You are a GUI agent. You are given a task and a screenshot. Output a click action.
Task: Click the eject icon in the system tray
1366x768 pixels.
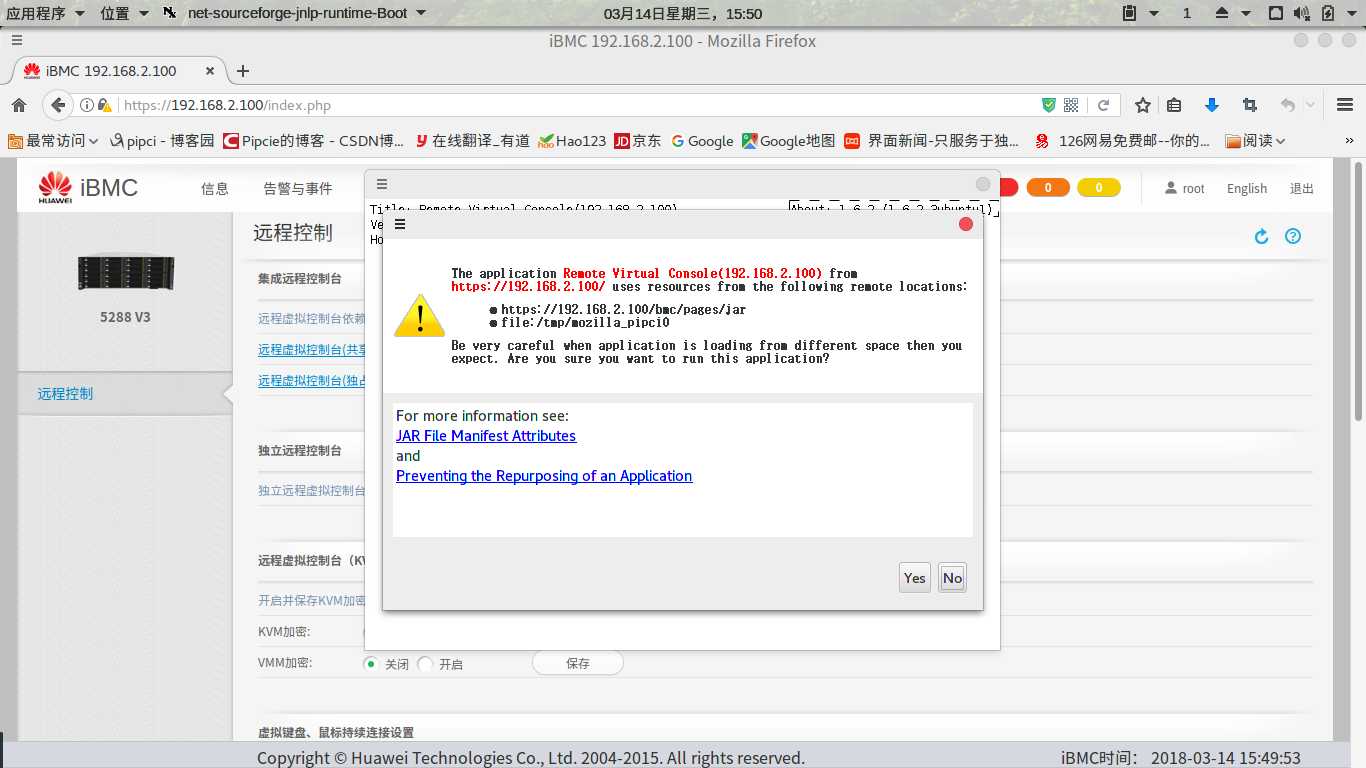[x=1221, y=13]
